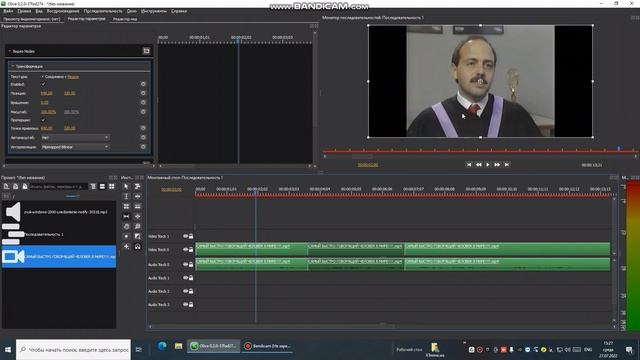The image size is (640, 360).
Task: Switch to the footage viewer tab (Просмотр видеоматериала)
Action: click(x=32, y=19)
